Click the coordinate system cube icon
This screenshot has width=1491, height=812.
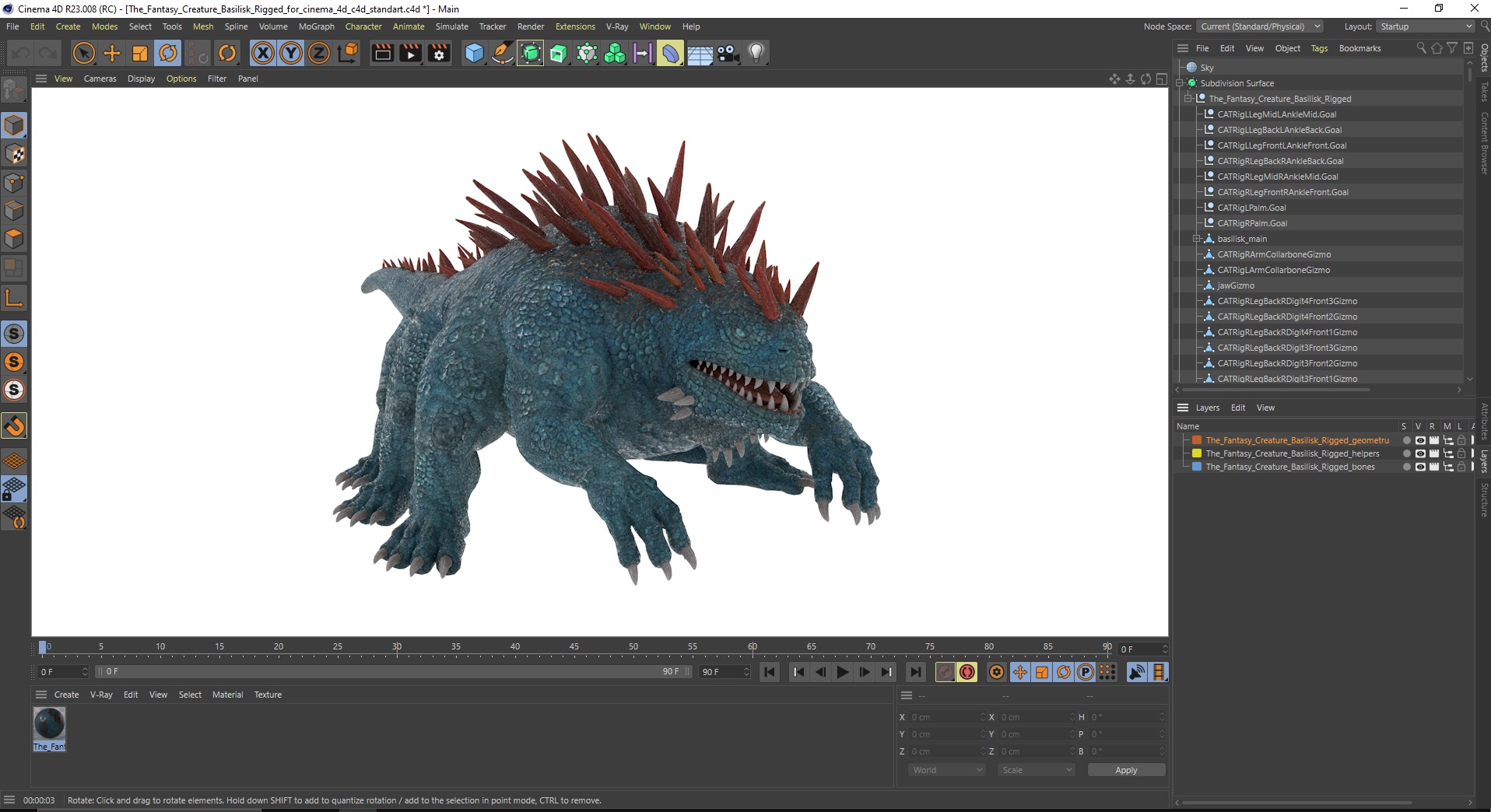tap(349, 53)
